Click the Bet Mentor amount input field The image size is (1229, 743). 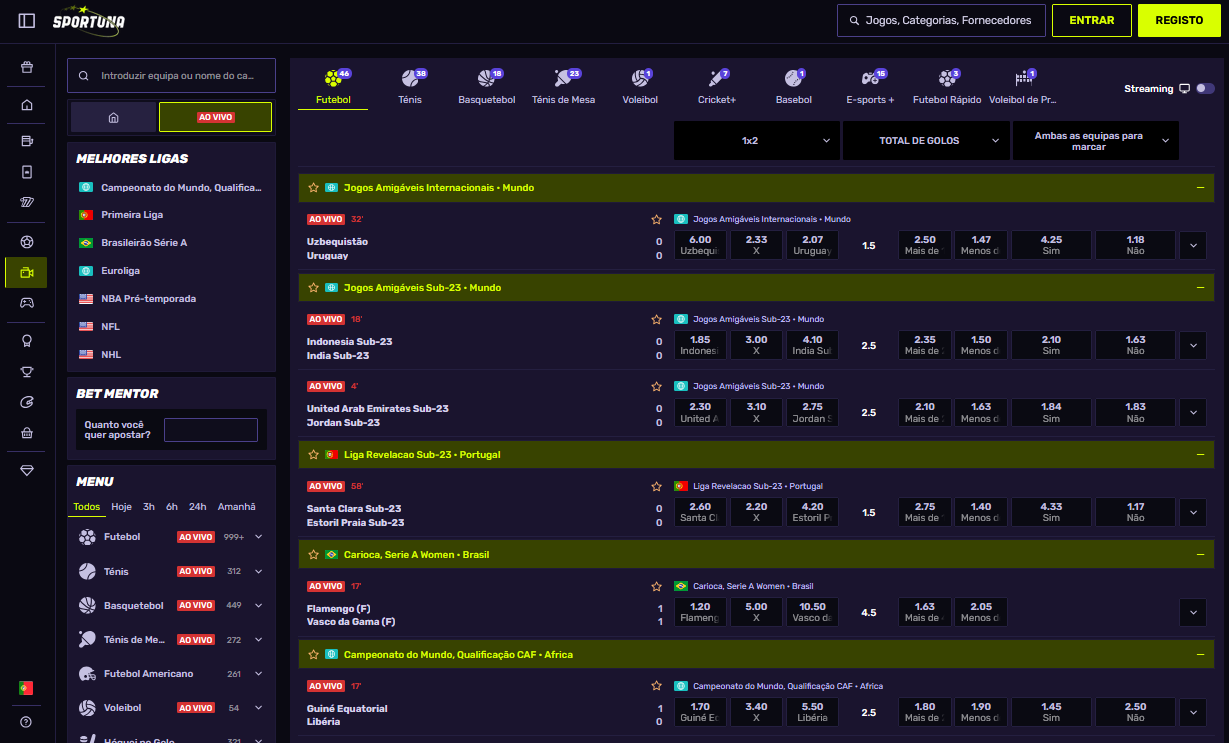(x=211, y=430)
